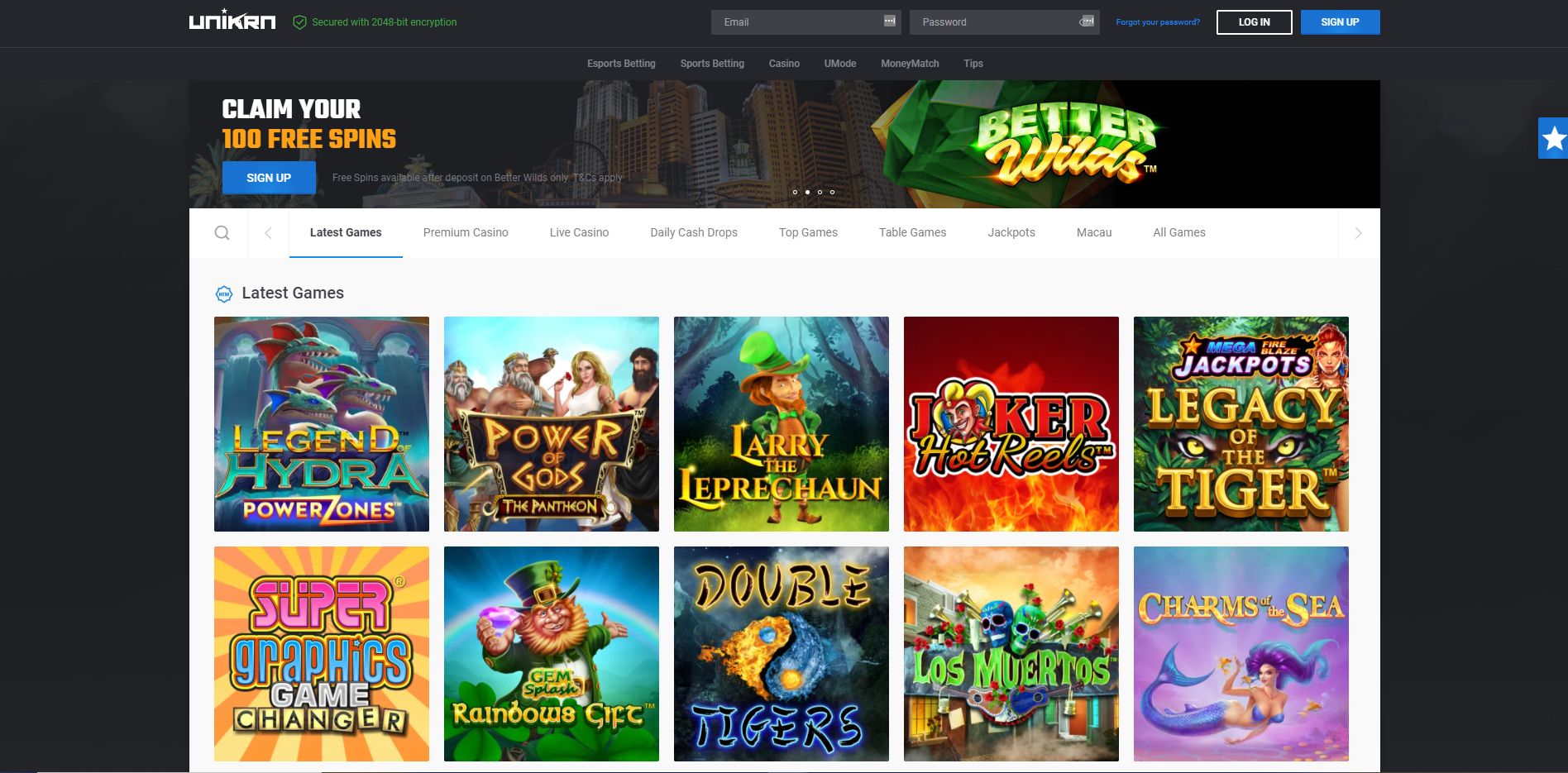Switch to the Macau tab
The image size is (1568, 773).
[x=1094, y=233]
